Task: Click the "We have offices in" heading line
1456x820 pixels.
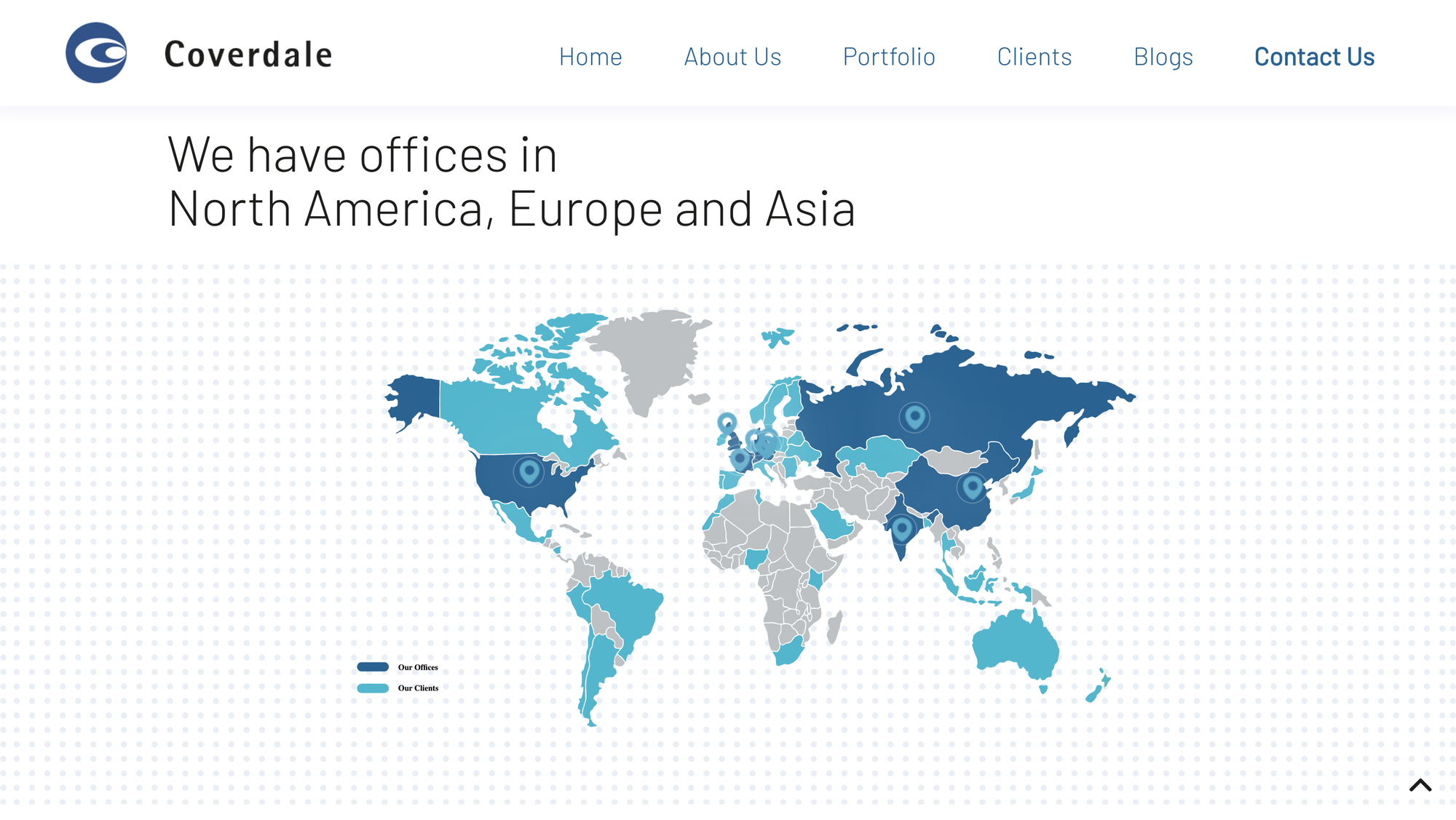Action: 363,155
